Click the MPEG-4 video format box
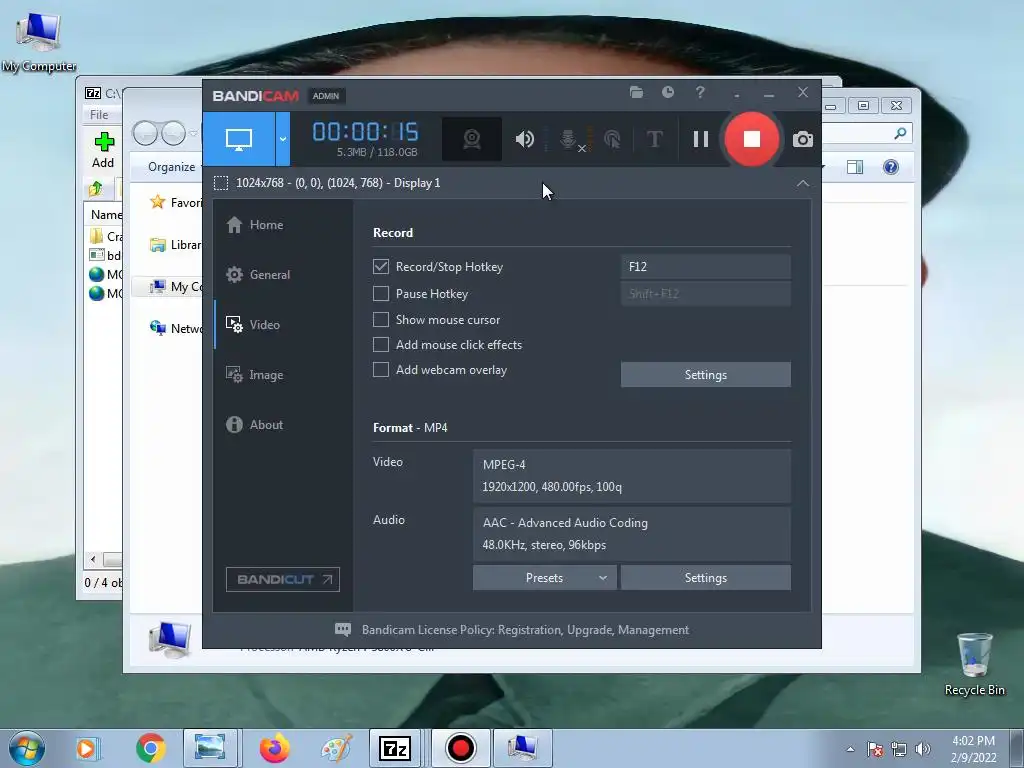This screenshot has height=768, width=1024. pos(632,475)
